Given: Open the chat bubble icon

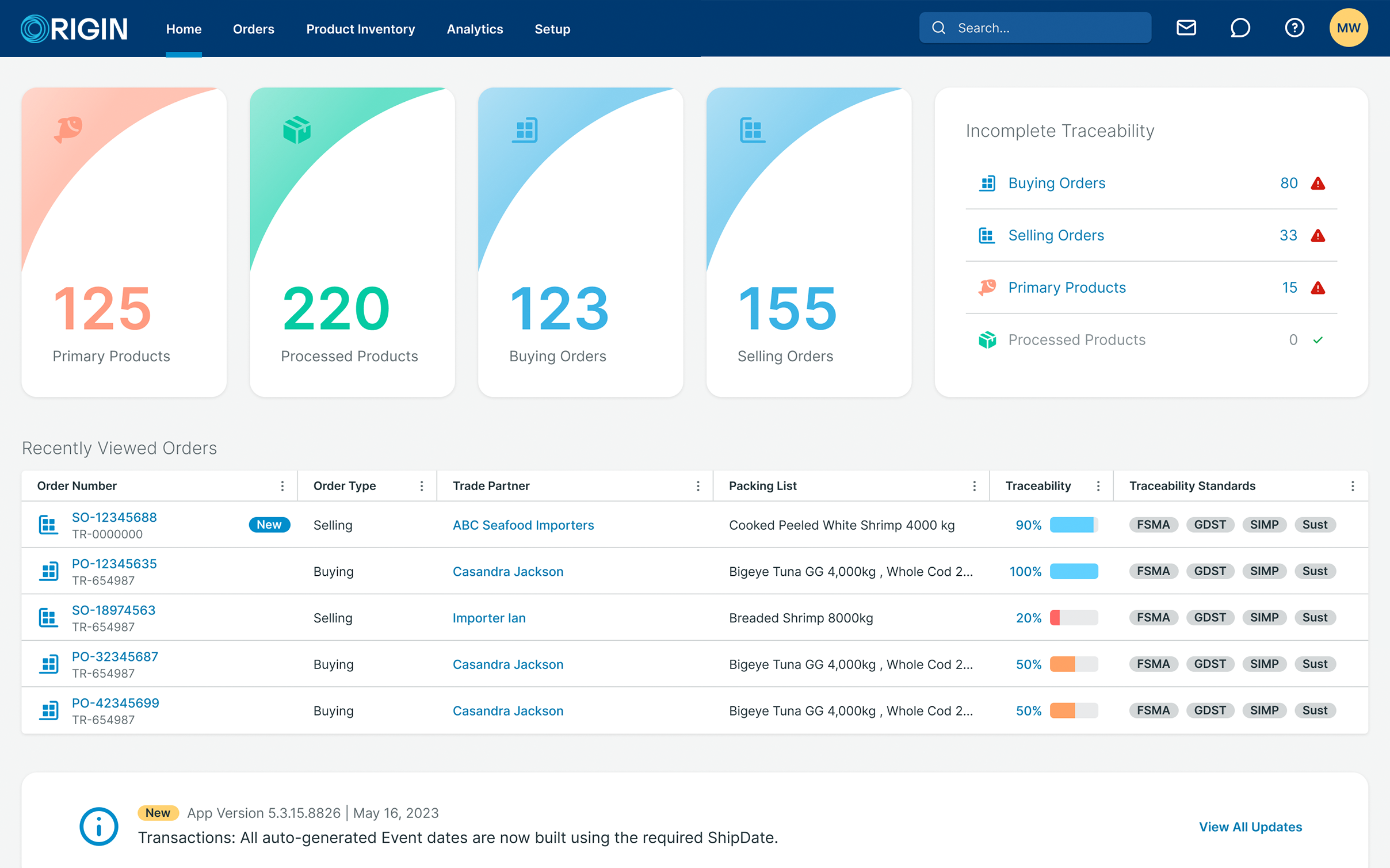Looking at the screenshot, I should (1240, 28).
